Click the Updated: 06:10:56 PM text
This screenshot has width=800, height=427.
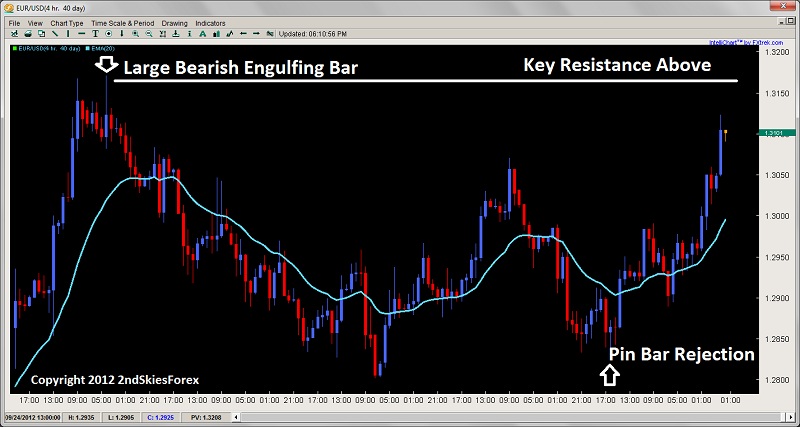pyautogui.click(x=313, y=34)
